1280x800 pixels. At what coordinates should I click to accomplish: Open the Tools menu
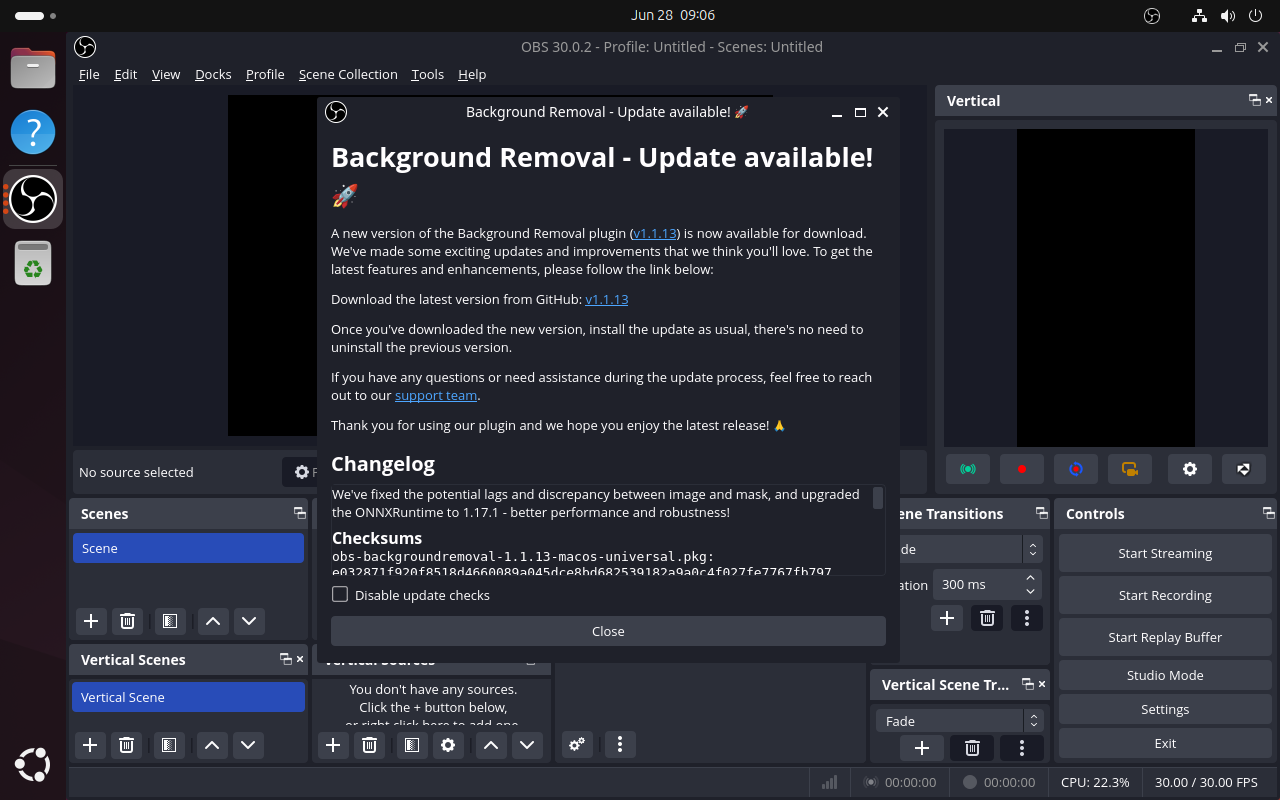427,74
